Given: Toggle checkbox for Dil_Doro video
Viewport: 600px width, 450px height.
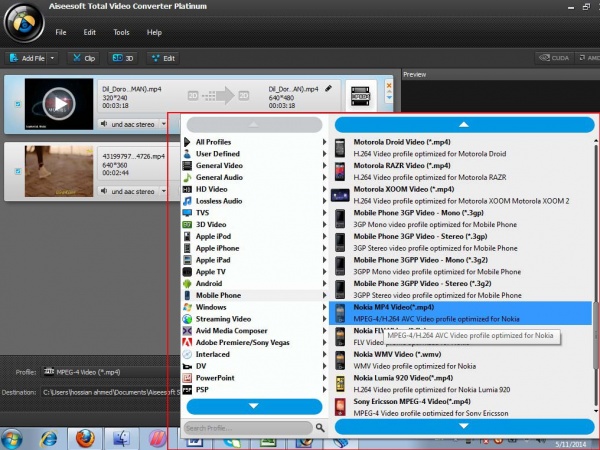Looking at the screenshot, I should click(x=18, y=104).
